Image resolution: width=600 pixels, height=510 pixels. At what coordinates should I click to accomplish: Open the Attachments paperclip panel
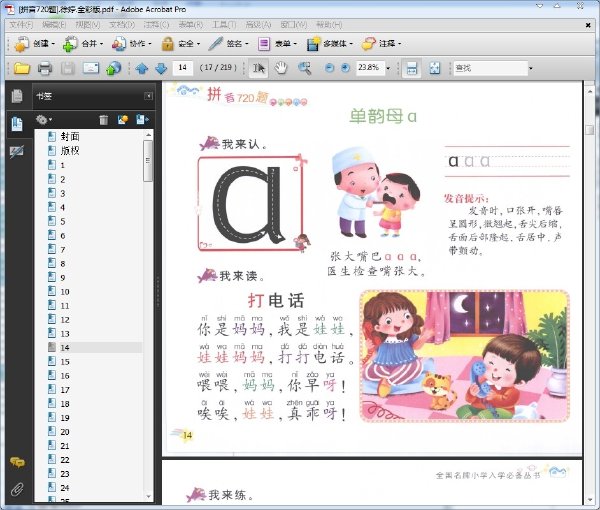17,489
